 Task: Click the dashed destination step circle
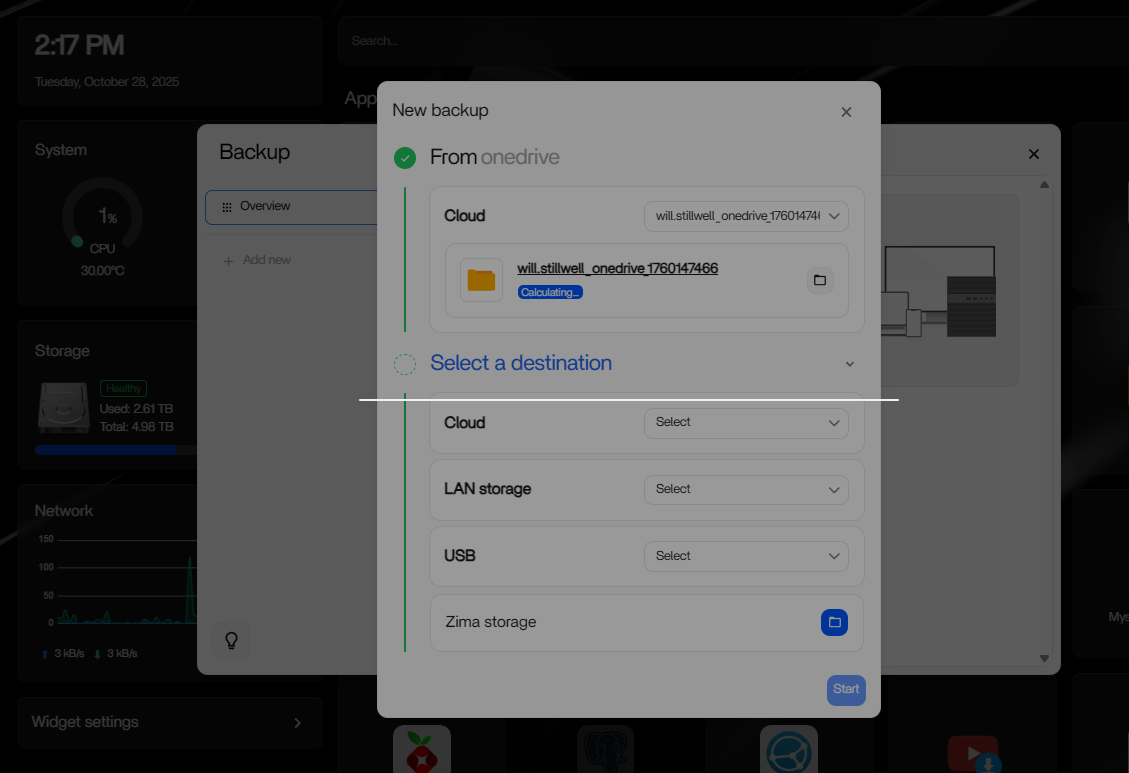click(x=405, y=364)
